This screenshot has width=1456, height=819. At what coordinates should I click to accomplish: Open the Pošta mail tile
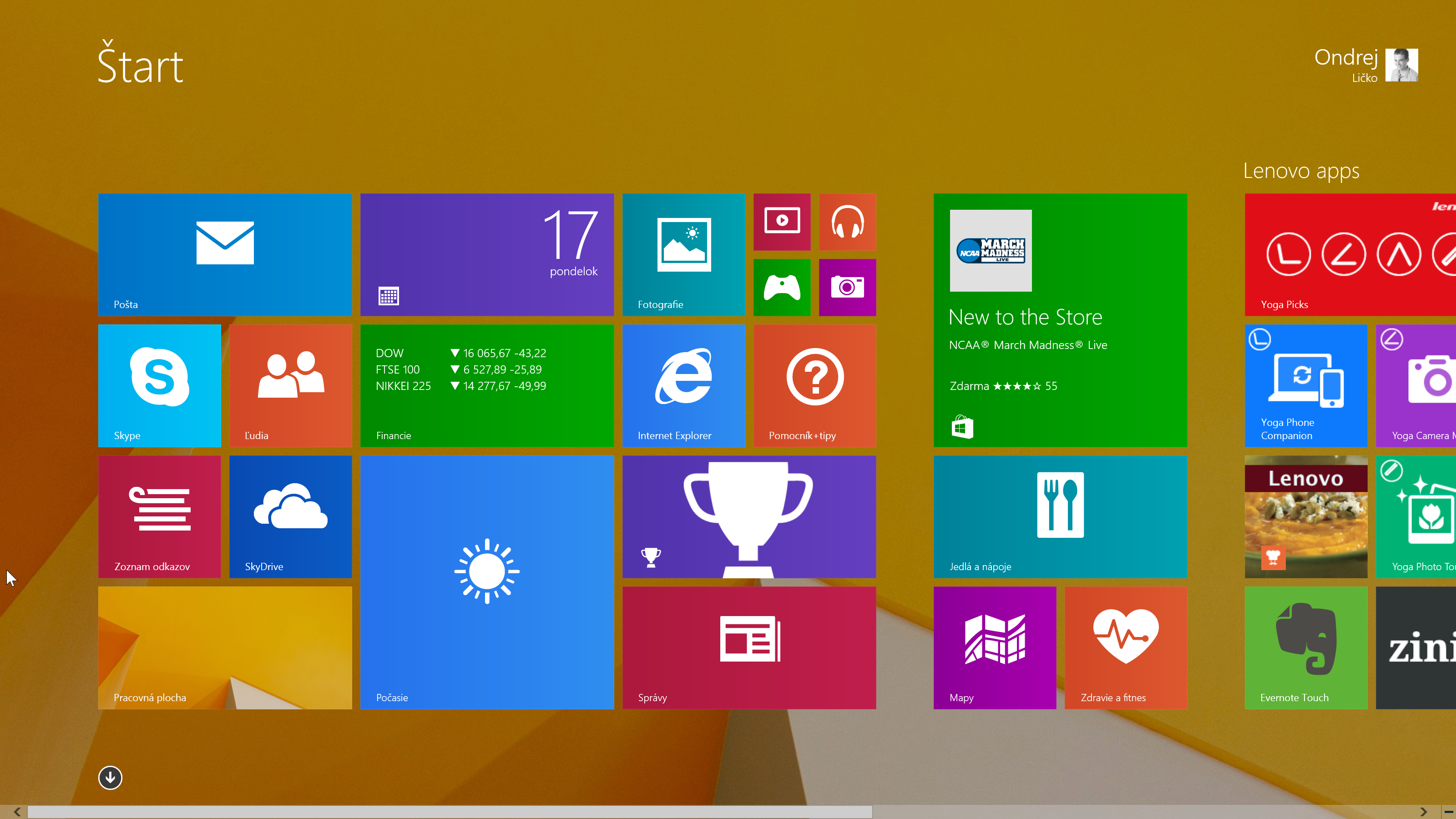pos(225,254)
